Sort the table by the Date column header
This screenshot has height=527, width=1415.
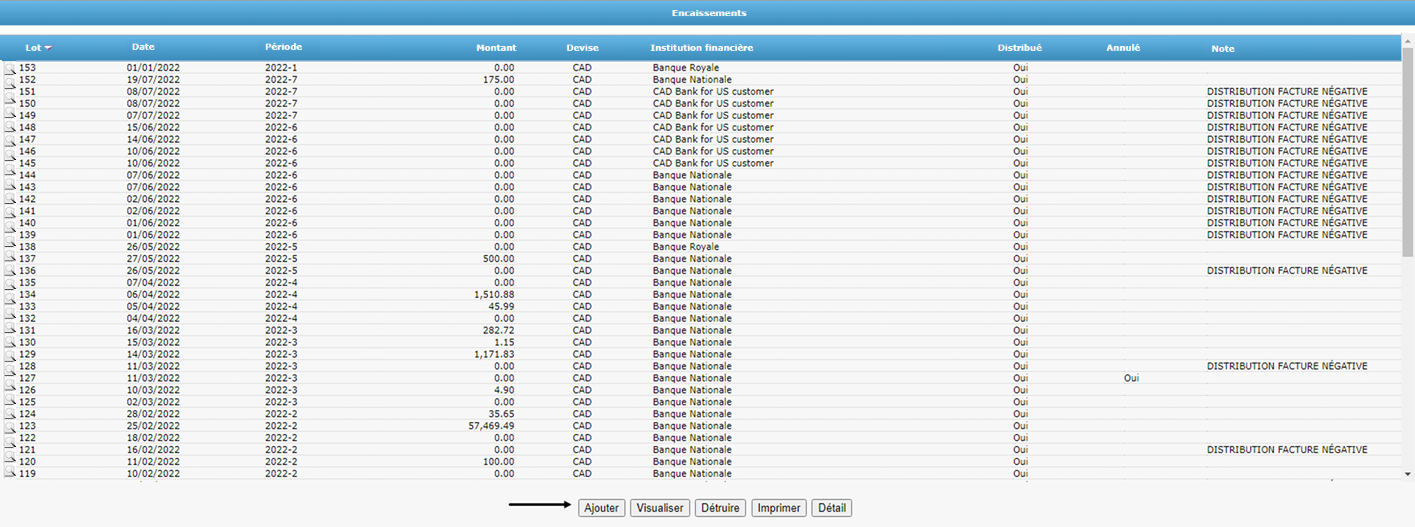coord(143,47)
